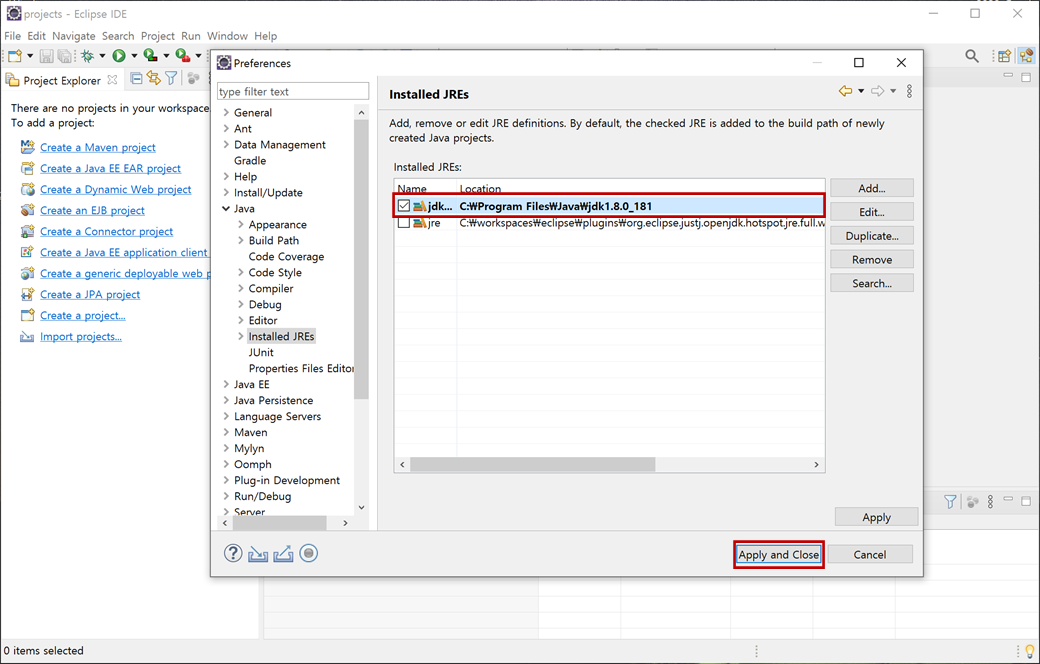Click the Edit... button
The image size is (1040, 664).
(872, 212)
